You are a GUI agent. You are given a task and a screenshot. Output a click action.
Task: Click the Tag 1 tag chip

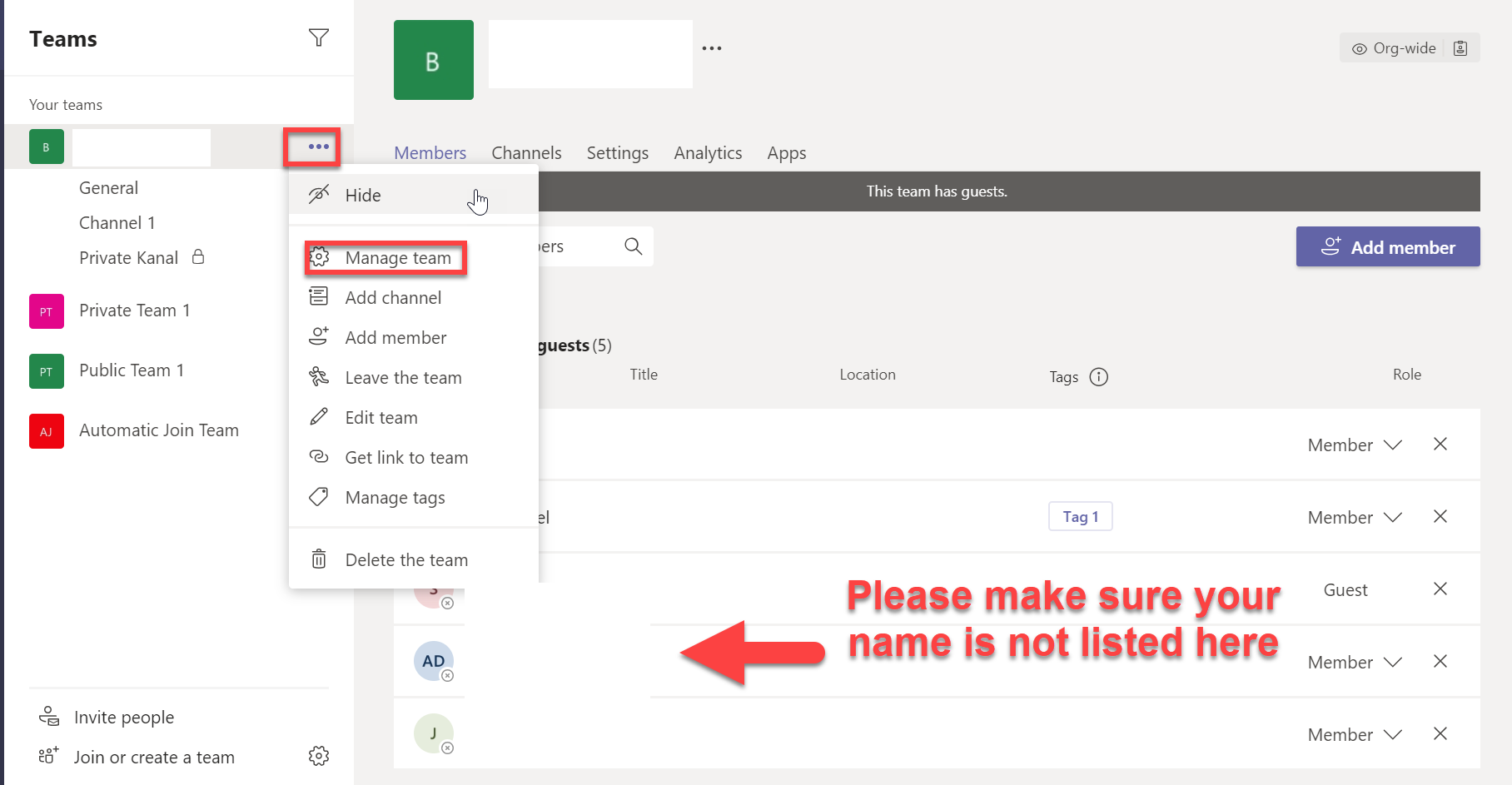(x=1081, y=517)
